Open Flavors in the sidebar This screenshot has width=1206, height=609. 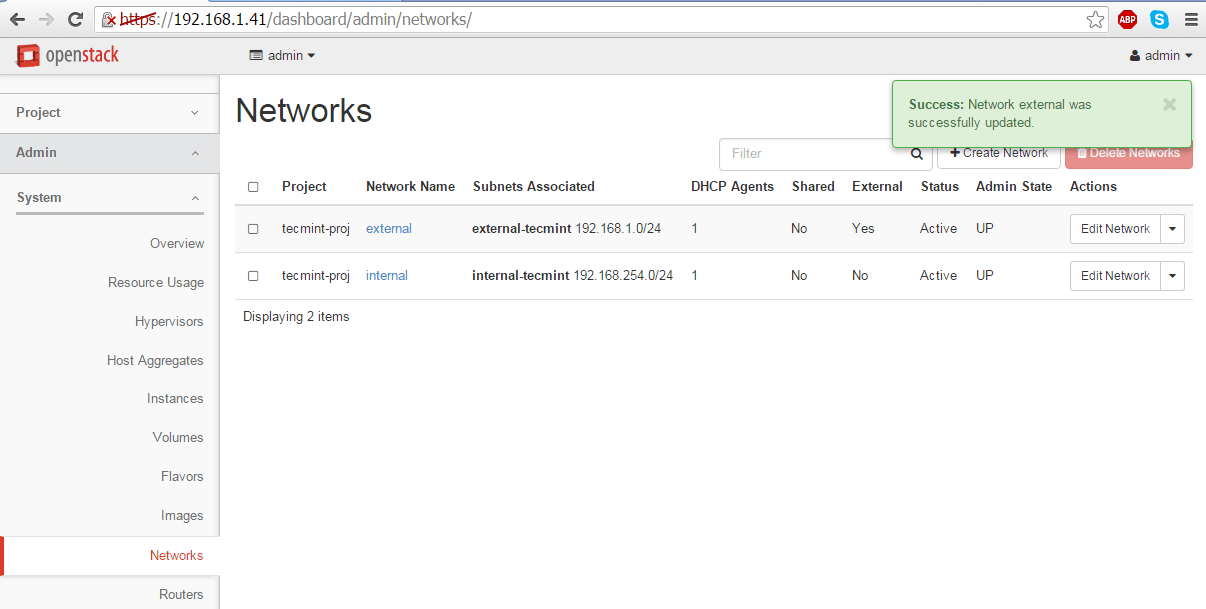(x=182, y=477)
